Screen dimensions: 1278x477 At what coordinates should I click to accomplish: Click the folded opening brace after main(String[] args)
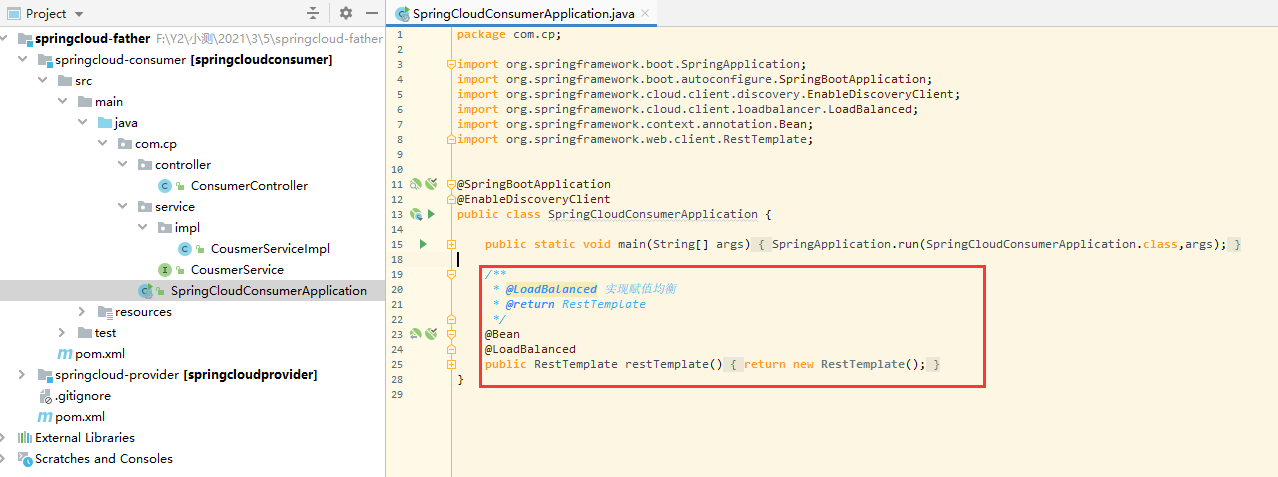click(x=762, y=244)
